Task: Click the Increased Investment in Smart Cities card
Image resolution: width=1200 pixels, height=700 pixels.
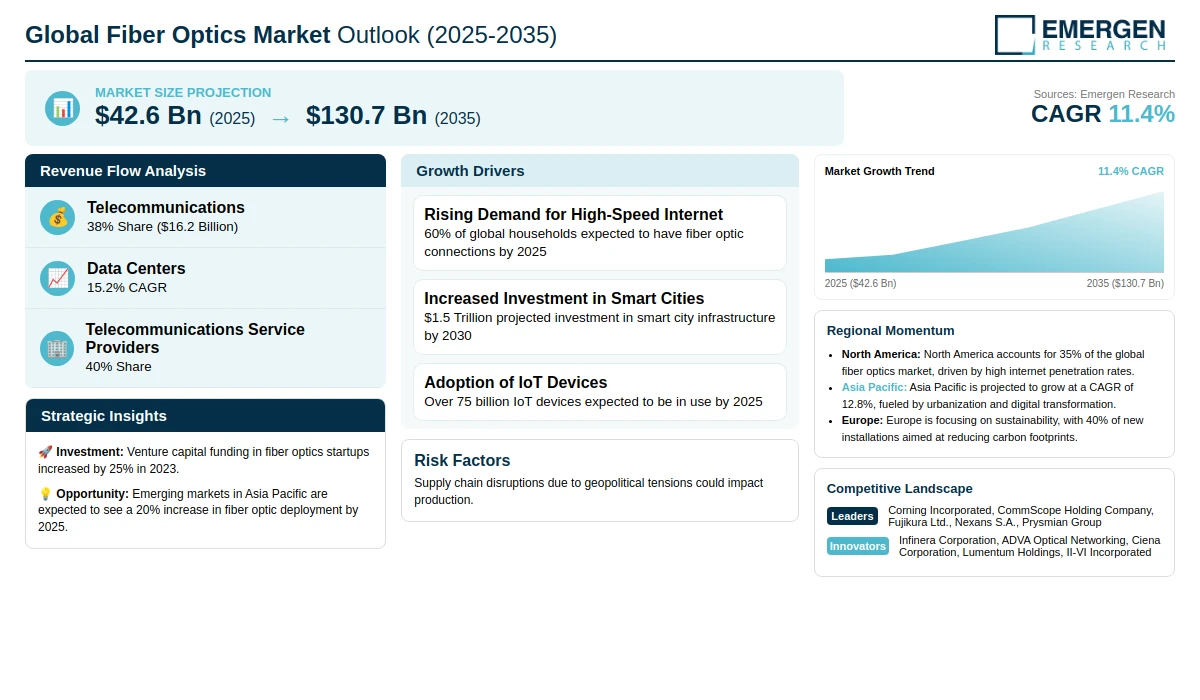Action: click(x=599, y=316)
